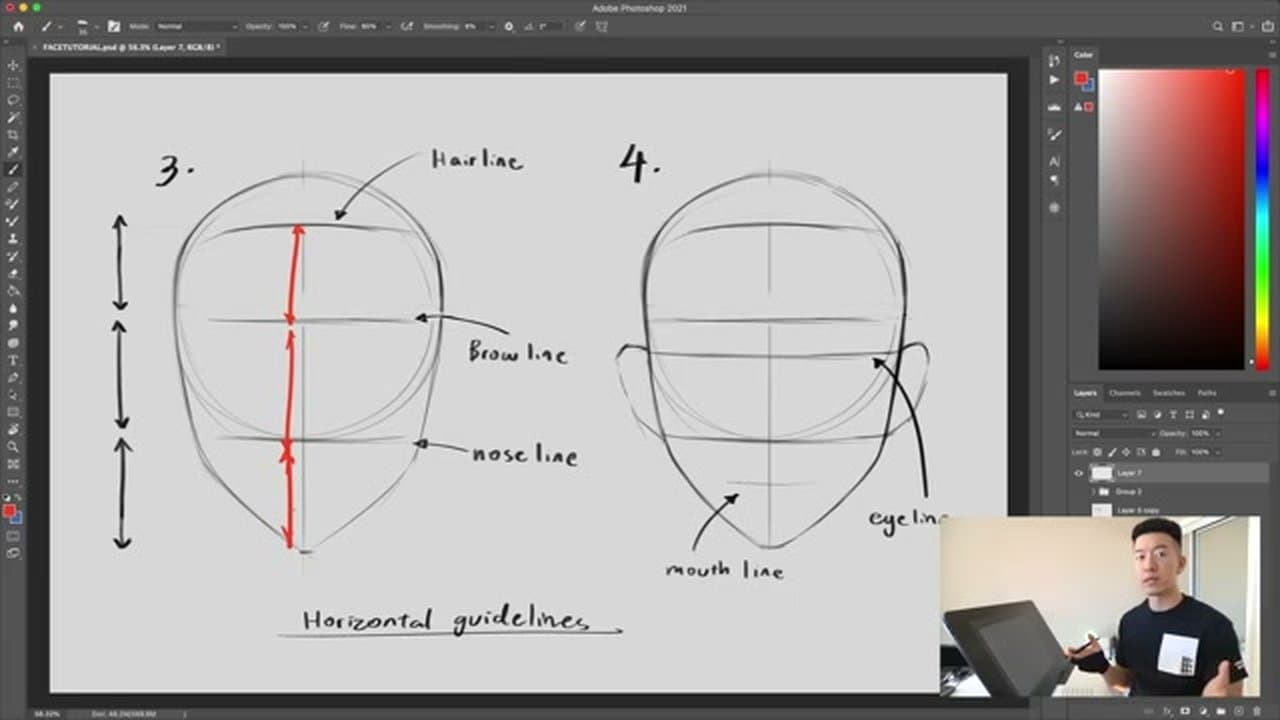Open the Smoothing value dropdown
The image size is (1280, 720).
492,25
